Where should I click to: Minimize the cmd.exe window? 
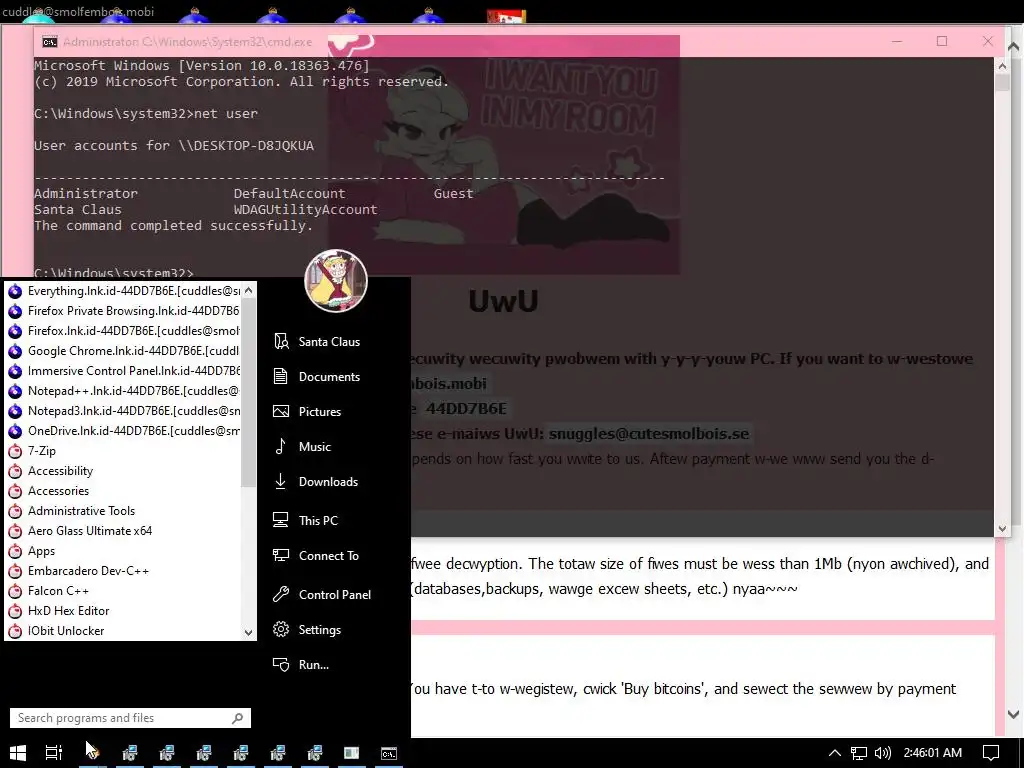click(x=897, y=41)
